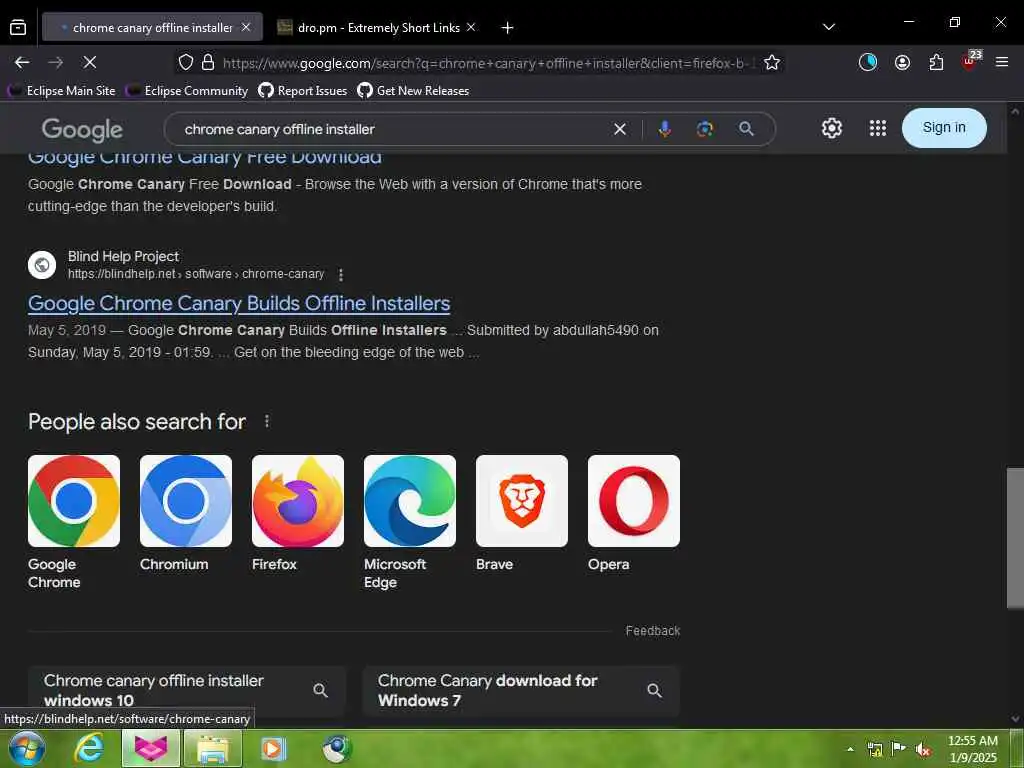Open Google Chrome Canary Builds Offline Installers link

[239, 304]
